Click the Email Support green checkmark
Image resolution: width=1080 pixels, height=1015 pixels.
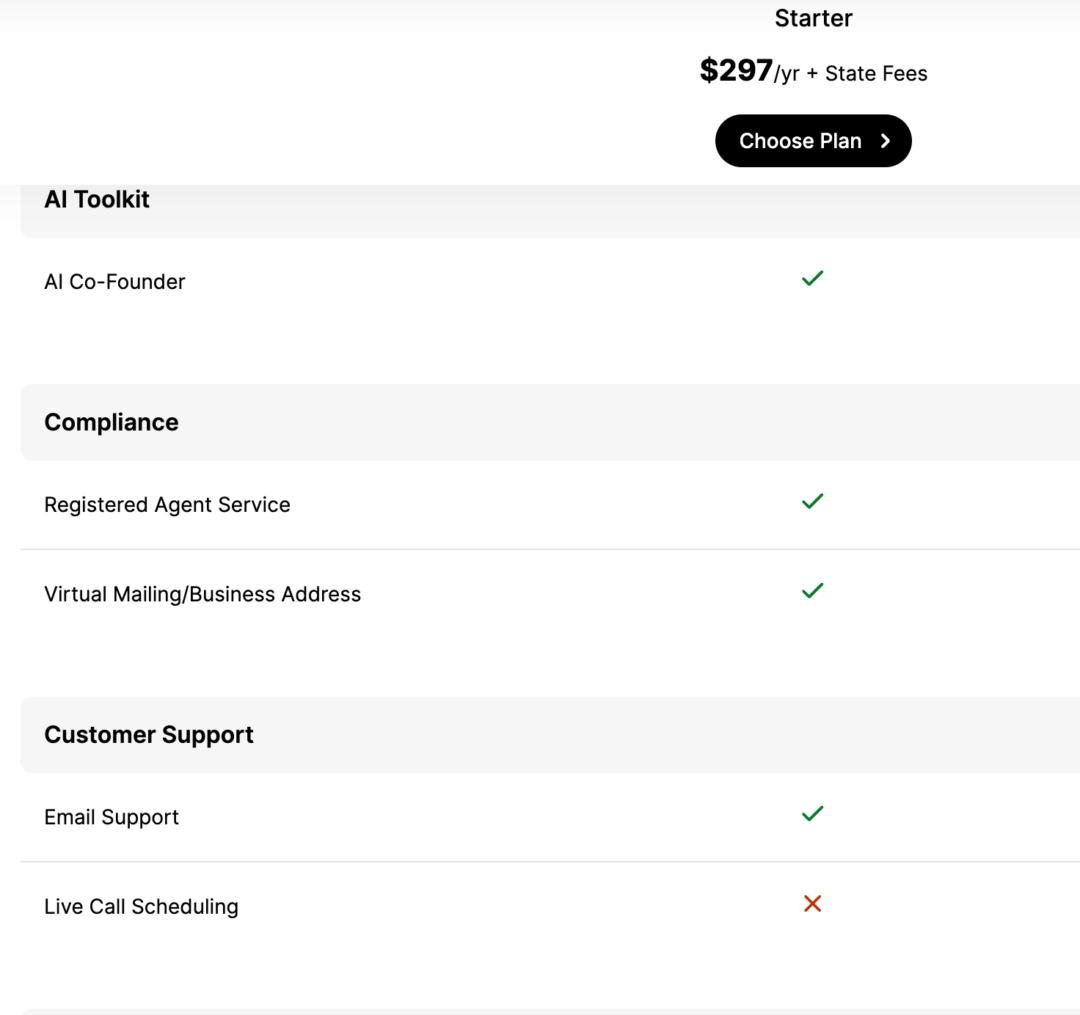[x=812, y=813]
